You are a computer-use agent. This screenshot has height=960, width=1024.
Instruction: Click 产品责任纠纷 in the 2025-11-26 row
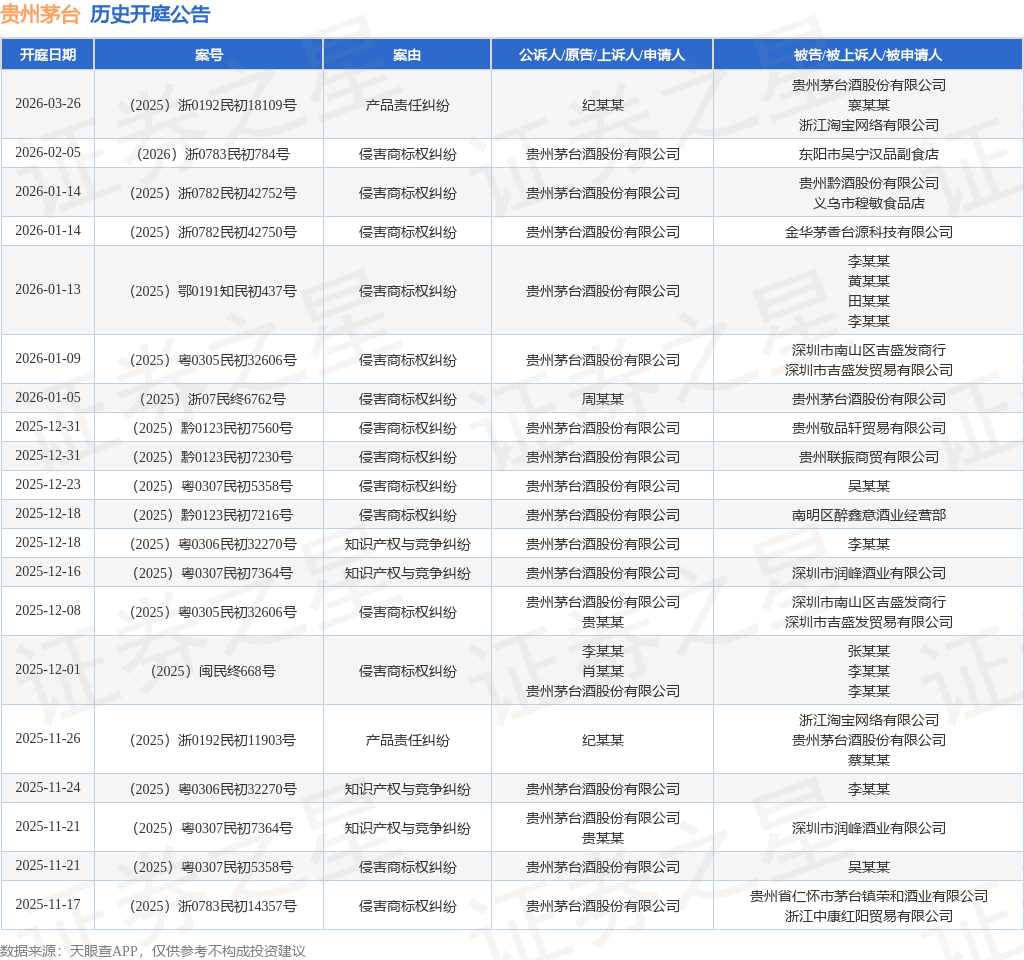pos(407,741)
